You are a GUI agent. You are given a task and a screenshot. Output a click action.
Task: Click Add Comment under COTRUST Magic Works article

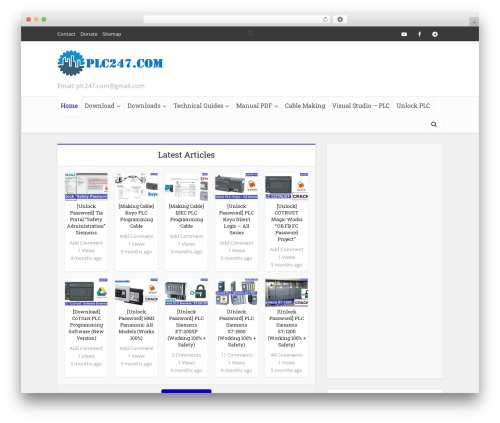(287, 250)
